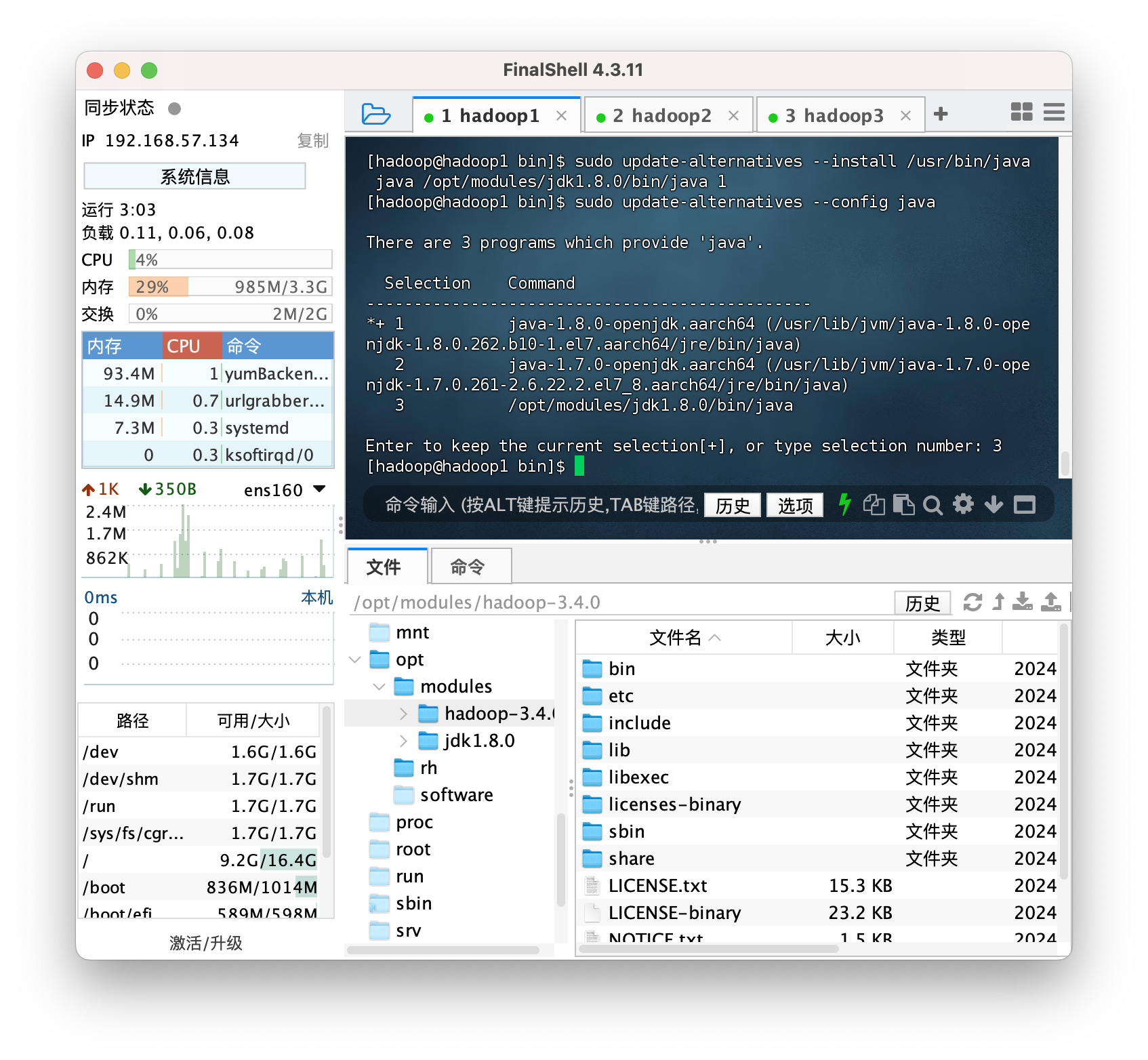Close the hadoop3 tab

pos(905,116)
